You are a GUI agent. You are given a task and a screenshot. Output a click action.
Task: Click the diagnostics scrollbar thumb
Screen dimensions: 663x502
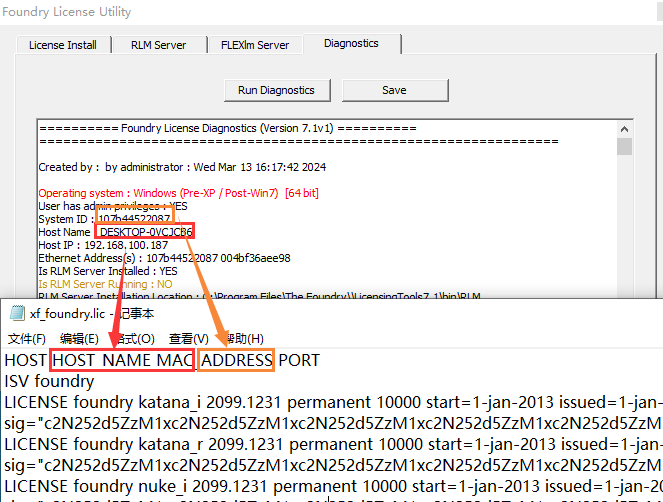tap(625, 147)
